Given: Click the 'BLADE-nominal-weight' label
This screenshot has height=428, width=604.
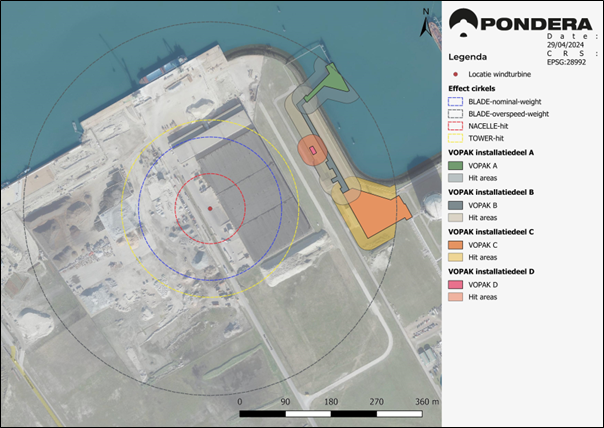Looking at the screenshot, I should 505,102.
